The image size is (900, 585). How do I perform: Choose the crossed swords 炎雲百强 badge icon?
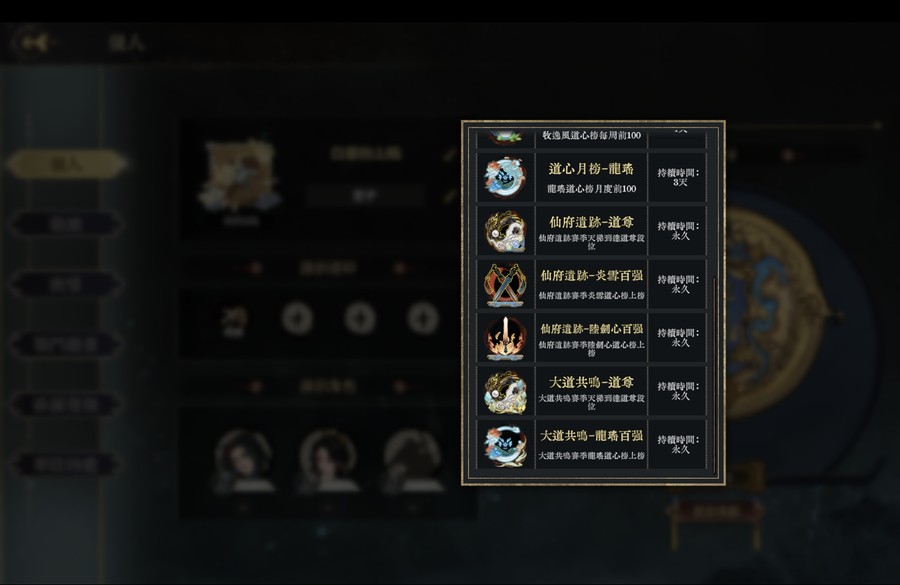click(x=505, y=284)
